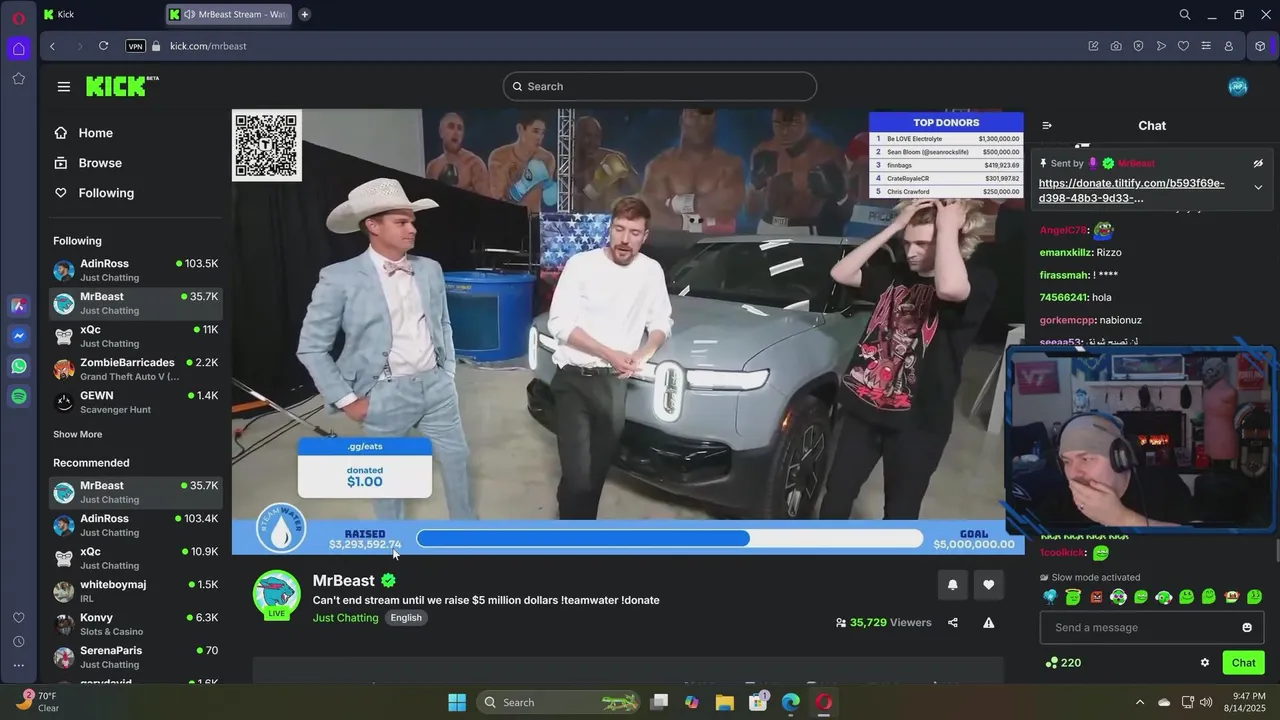
Task: Open SerenaParis recommended channel
Action: (x=135, y=657)
